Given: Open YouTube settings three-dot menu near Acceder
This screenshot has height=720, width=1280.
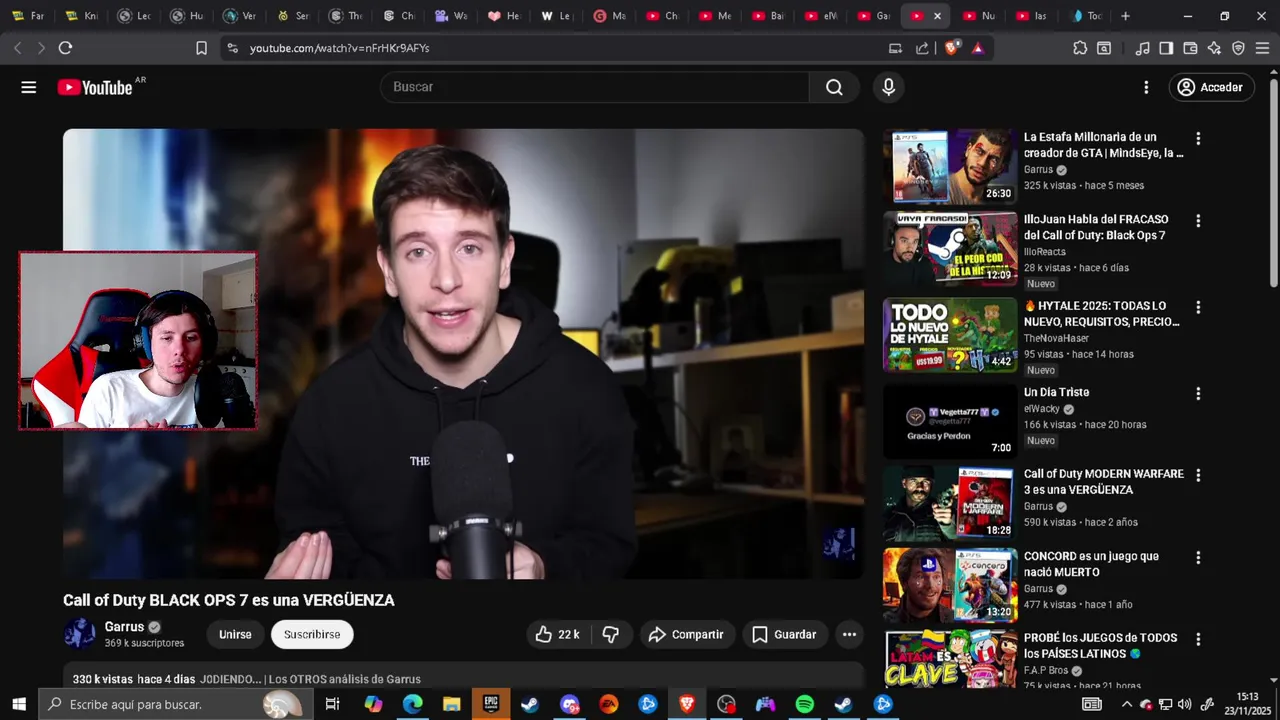Looking at the screenshot, I should coord(1146,87).
